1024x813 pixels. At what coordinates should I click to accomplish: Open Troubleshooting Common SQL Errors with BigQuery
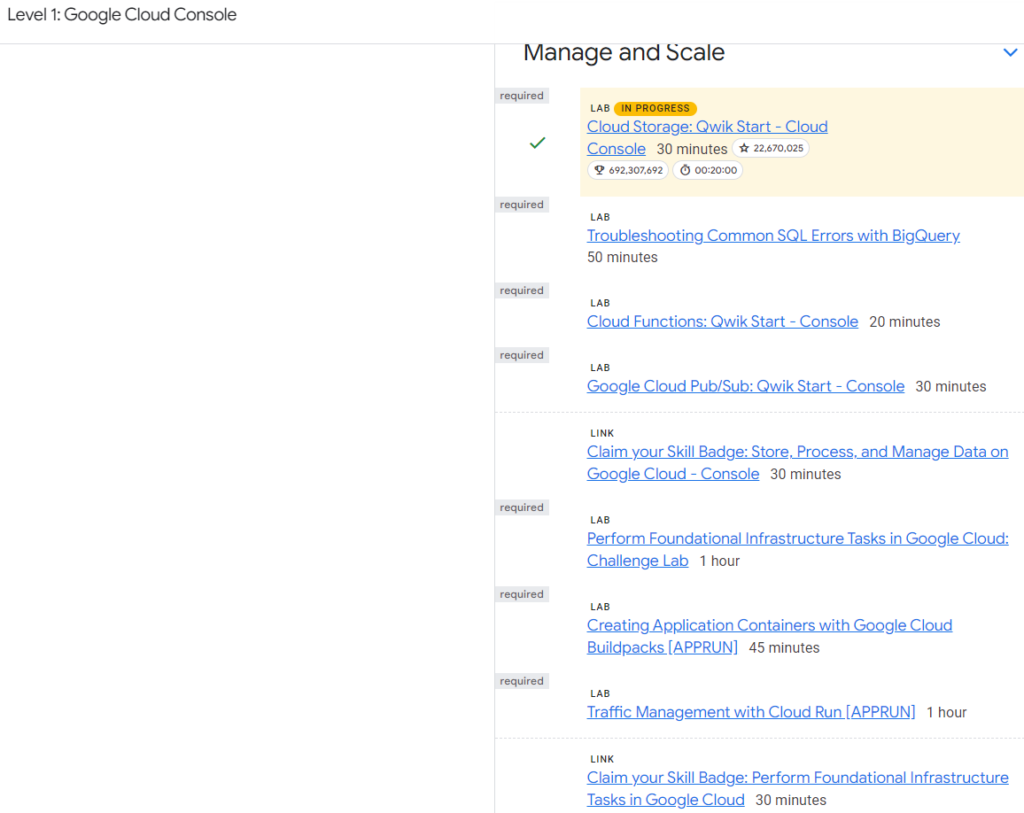(x=773, y=236)
